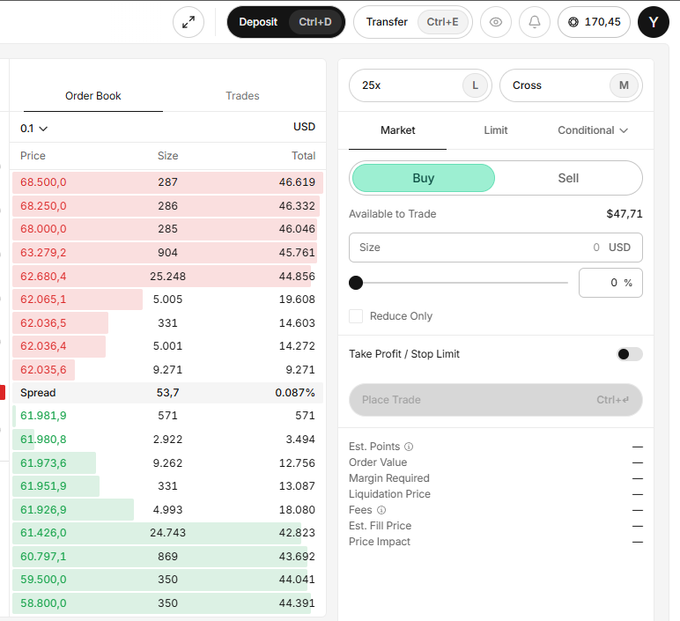Viewport: 680px width, 621px height.
Task: Switch to the Trades tab
Action: tap(242, 96)
